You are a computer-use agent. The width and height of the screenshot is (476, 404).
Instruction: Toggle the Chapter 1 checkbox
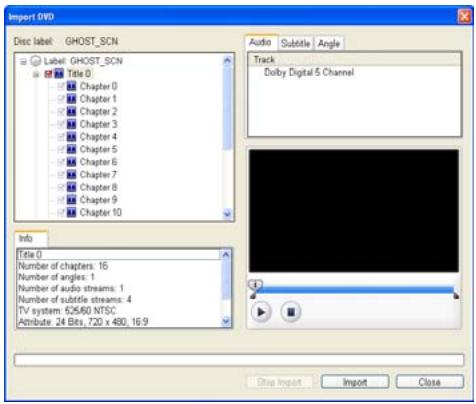61,99
